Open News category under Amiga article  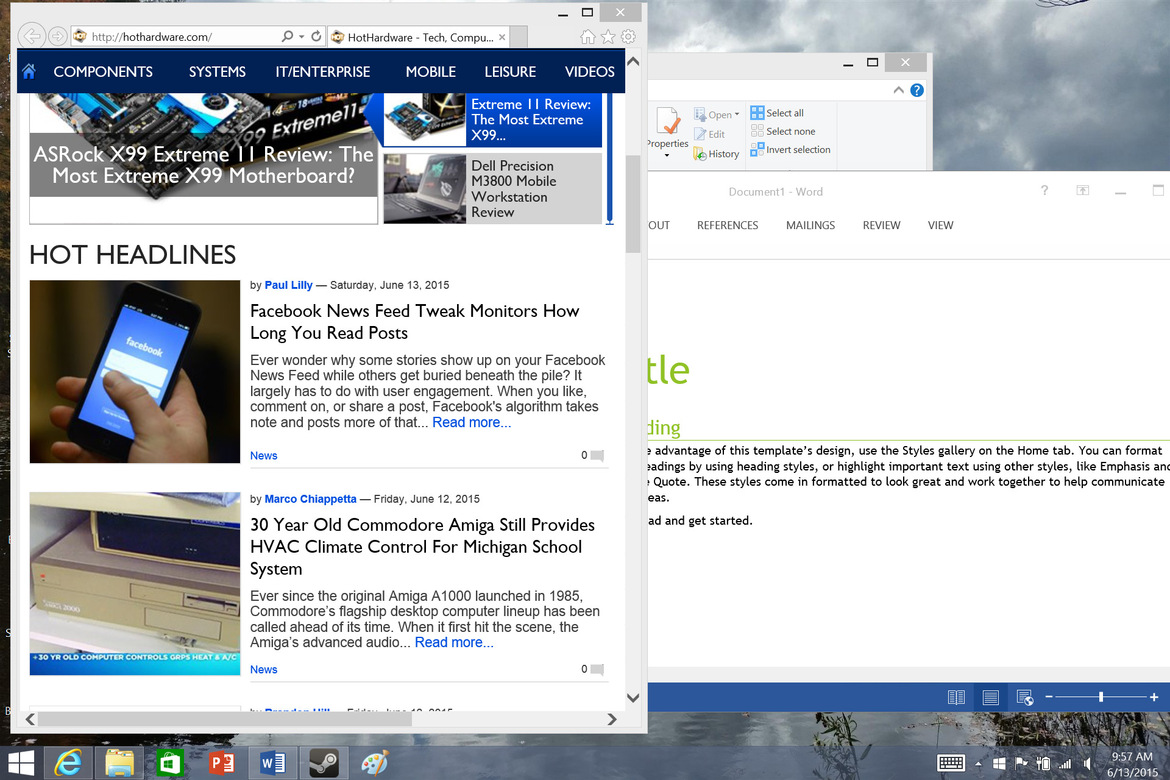coord(263,670)
